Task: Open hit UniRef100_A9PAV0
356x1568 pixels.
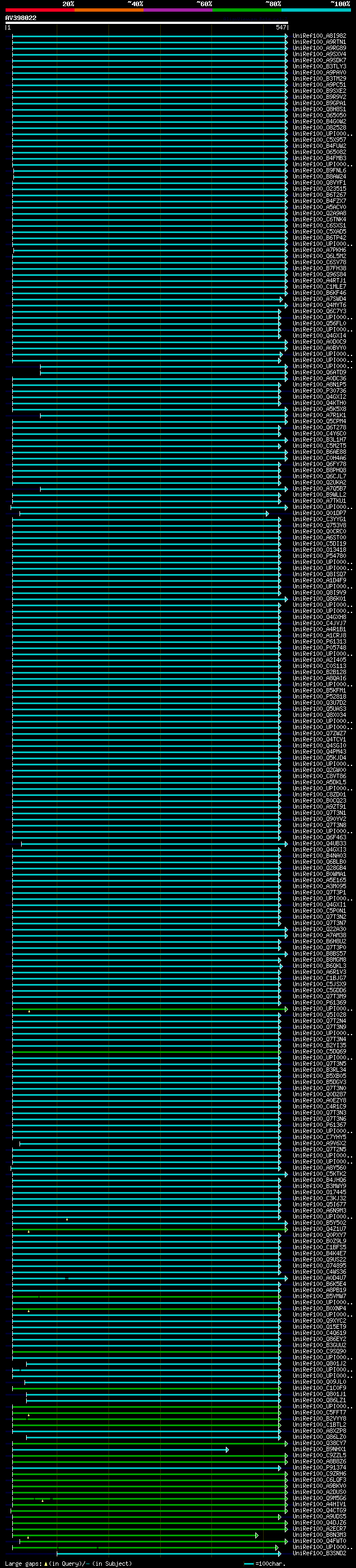Action: 319,72
